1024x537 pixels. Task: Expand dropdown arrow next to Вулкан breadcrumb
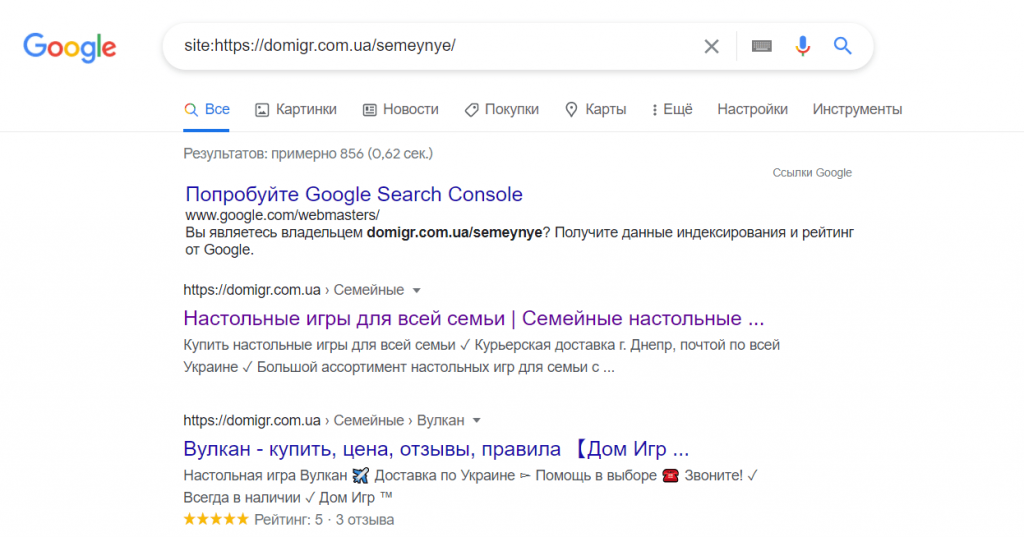pyautogui.click(x=477, y=421)
